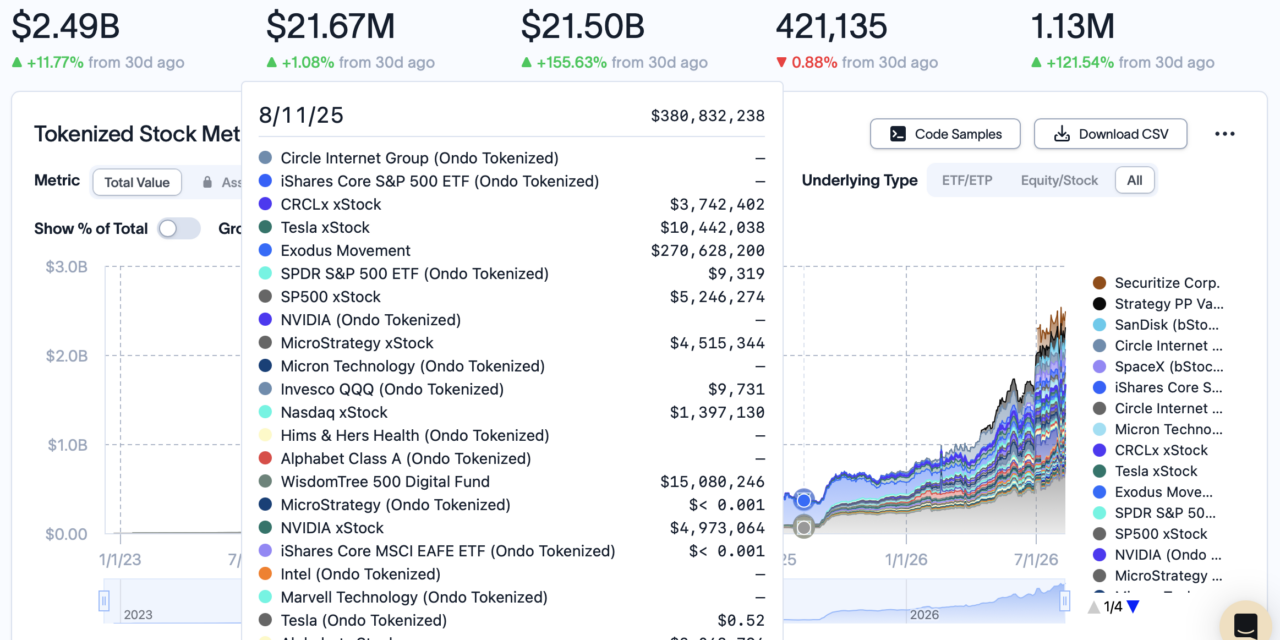1280x640 pixels.
Task: Click the gray hover marker on chart
Action: tap(803, 527)
